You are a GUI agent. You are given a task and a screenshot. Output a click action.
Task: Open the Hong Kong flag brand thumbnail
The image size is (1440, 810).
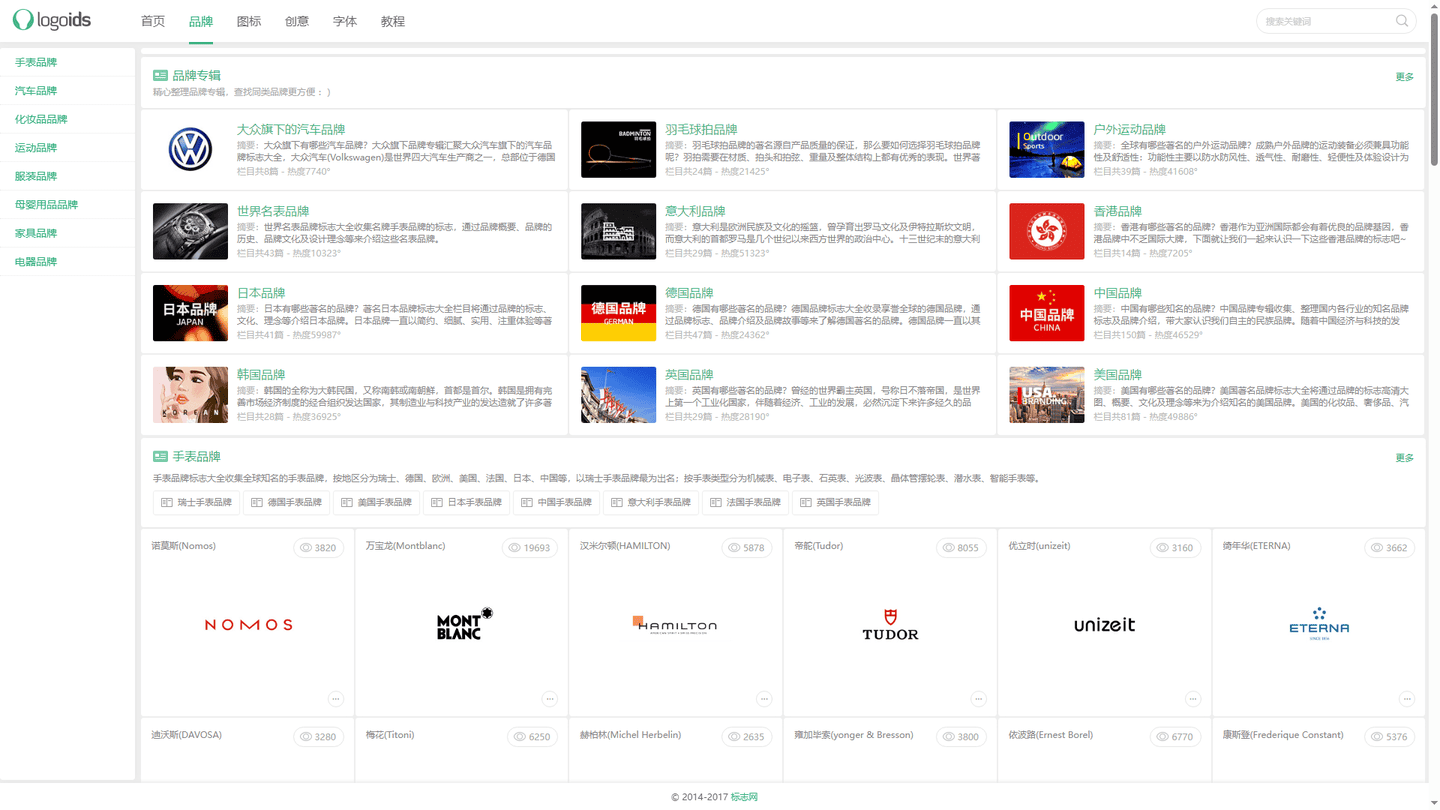pyautogui.click(x=1047, y=232)
